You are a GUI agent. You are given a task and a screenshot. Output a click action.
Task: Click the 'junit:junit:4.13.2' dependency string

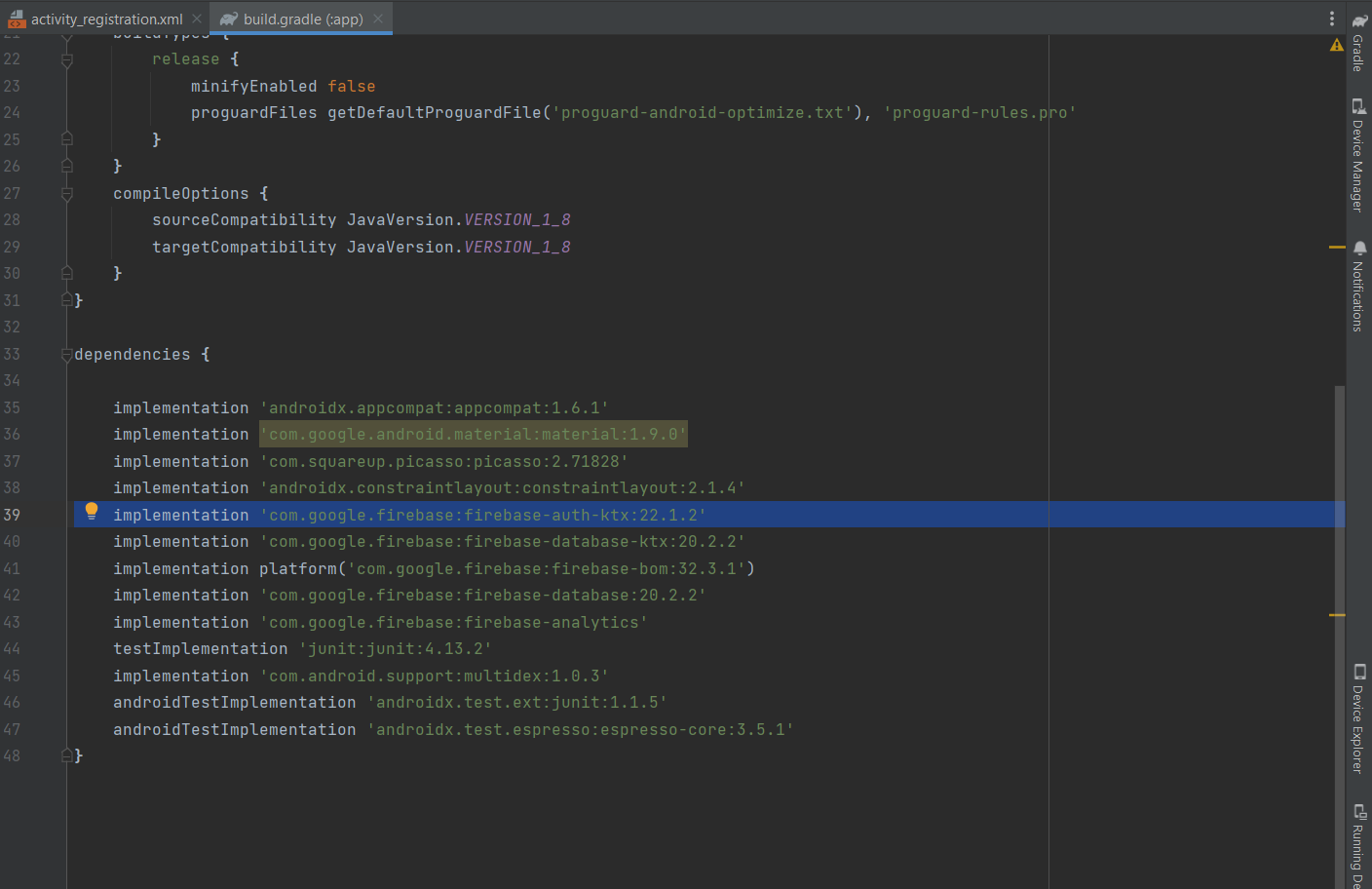[396, 649]
